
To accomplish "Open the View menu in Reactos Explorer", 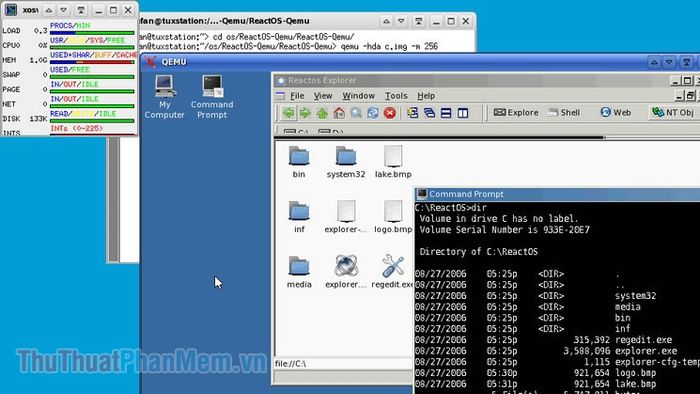I will pyautogui.click(x=323, y=95).
